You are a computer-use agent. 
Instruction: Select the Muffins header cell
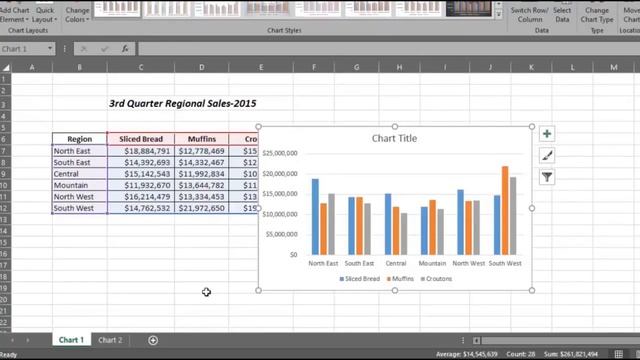click(x=202, y=139)
